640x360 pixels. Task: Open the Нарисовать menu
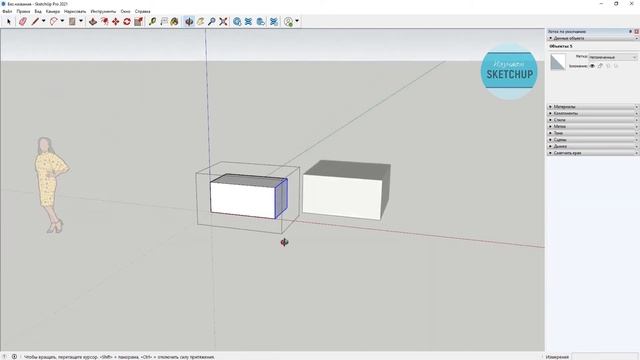(75, 11)
